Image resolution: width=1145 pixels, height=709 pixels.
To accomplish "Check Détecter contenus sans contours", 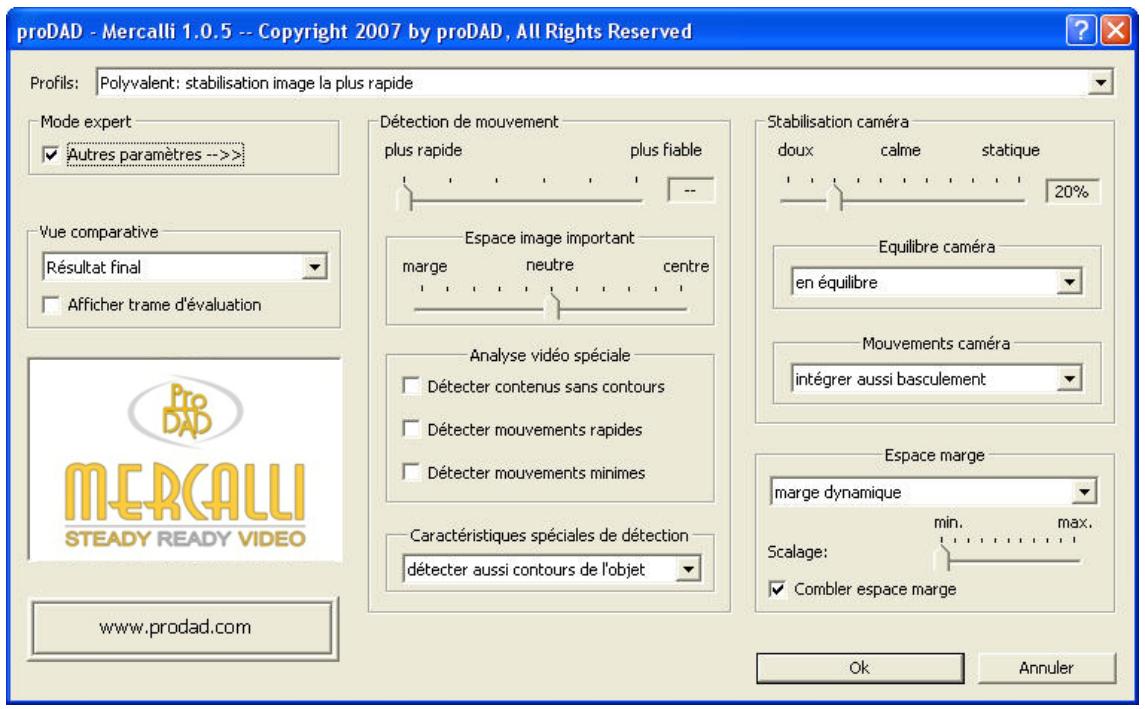I will tap(411, 386).
